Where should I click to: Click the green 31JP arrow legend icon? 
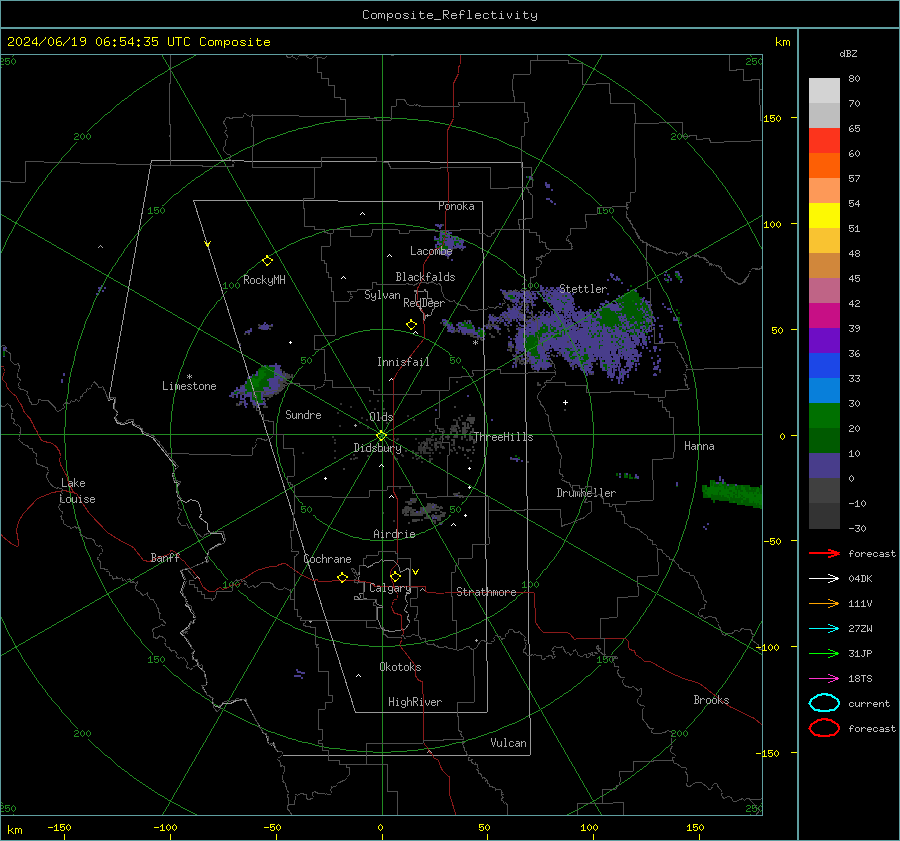[x=824, y=653]
